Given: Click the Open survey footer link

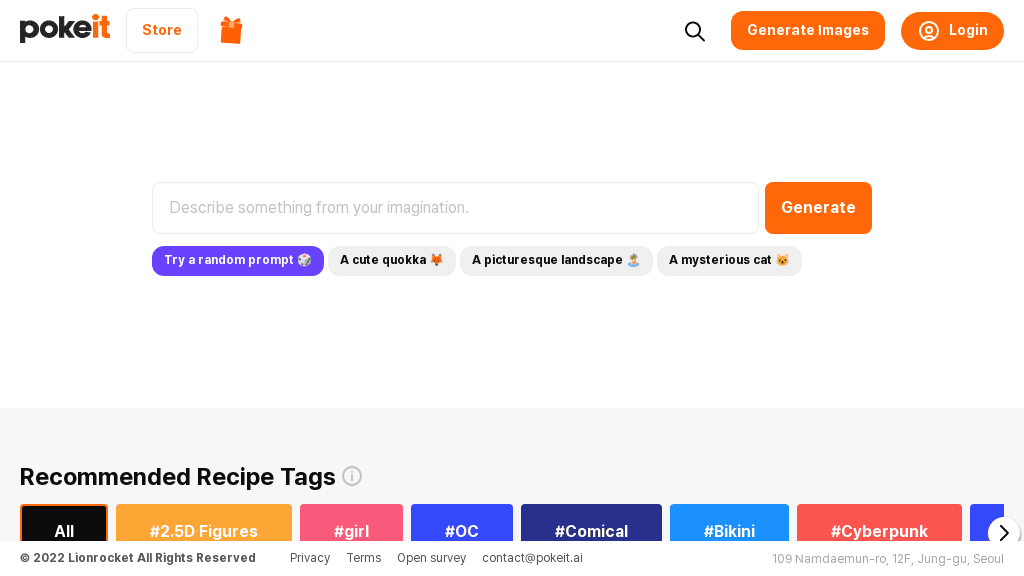Looking at the screenshot, I should point(431,558).
